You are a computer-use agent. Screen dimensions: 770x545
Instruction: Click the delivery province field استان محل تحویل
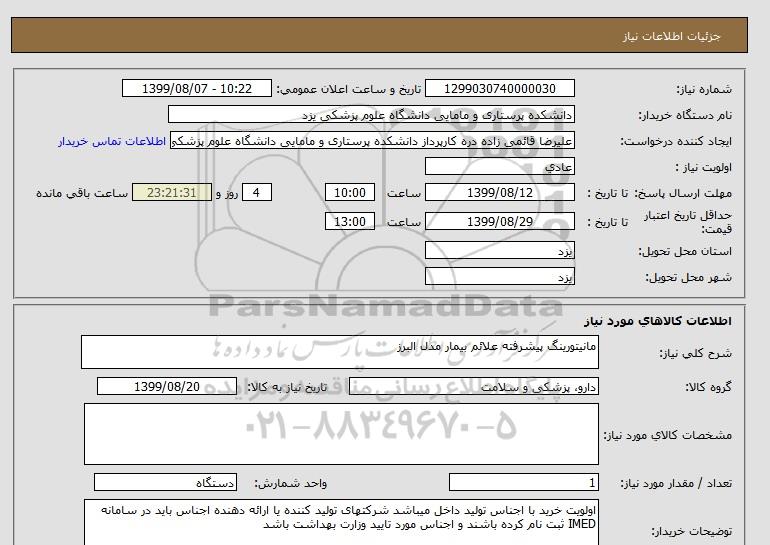(x=499, y=251)
